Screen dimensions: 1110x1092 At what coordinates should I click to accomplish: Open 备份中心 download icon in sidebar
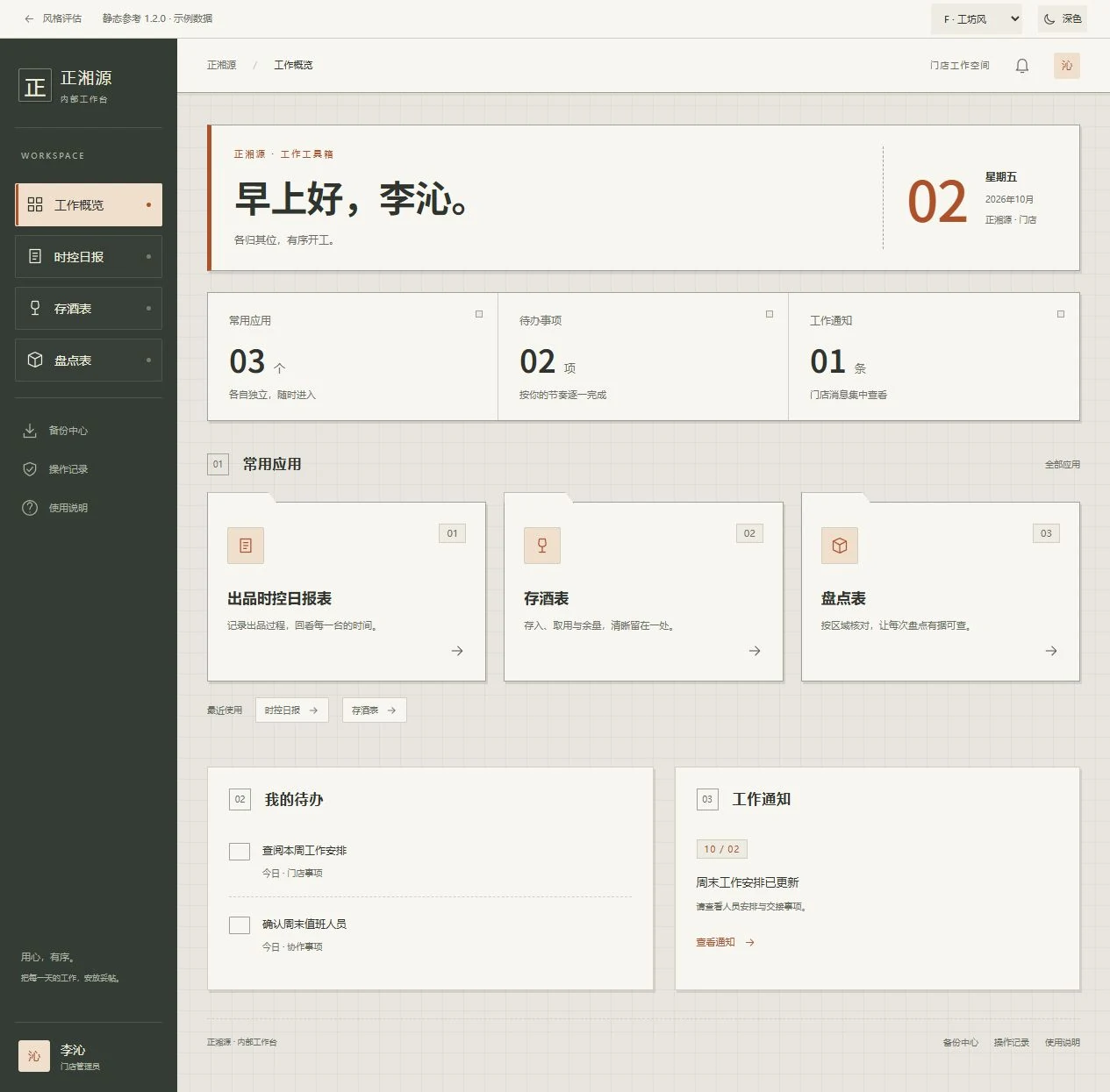[30, 431]
